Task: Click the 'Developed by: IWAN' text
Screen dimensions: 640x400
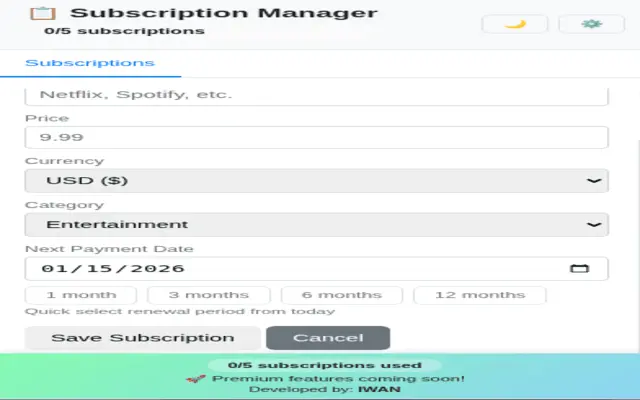Action: click(324, 389)
